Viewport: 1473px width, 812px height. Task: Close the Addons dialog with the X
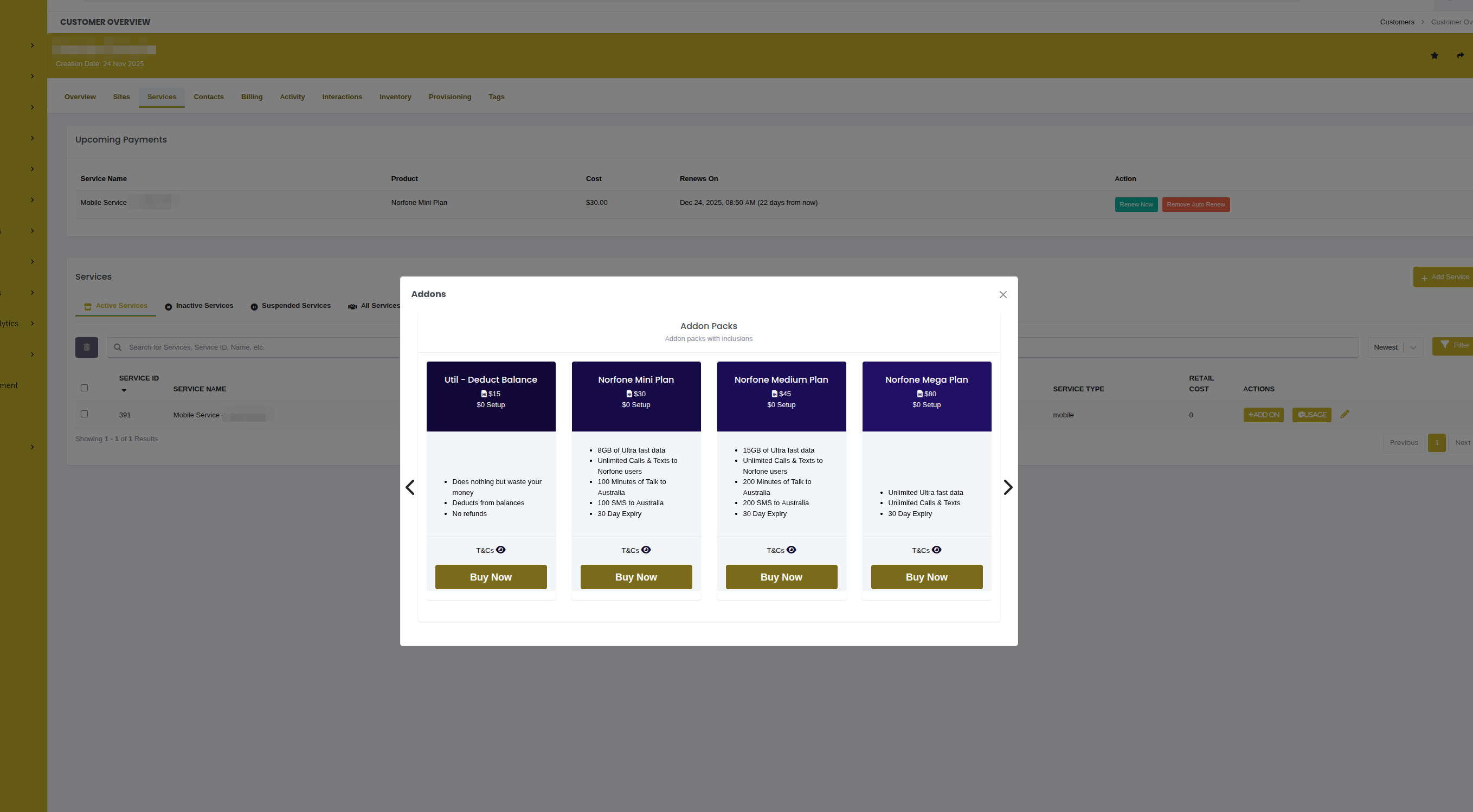pyautogui.click(x=1003, y=294)
